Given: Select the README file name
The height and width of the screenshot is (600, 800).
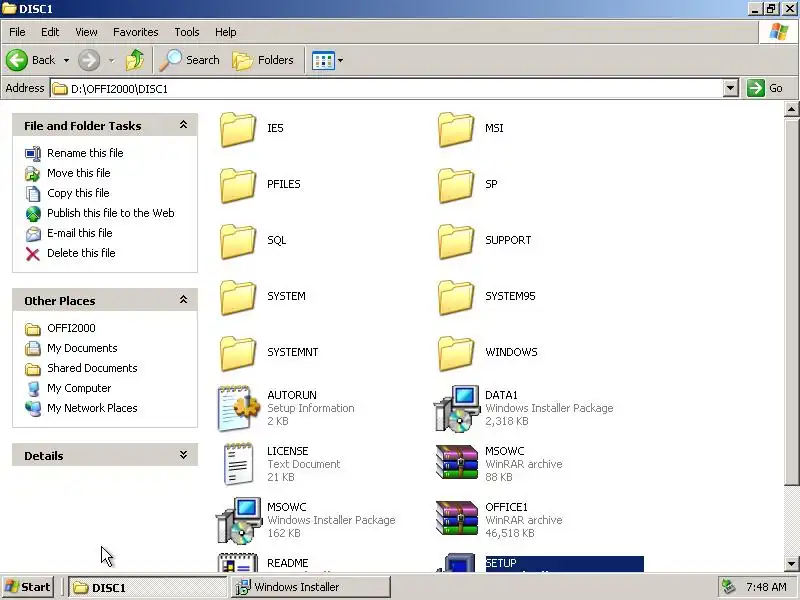Looking at the screenshot, I should point(288,563).
